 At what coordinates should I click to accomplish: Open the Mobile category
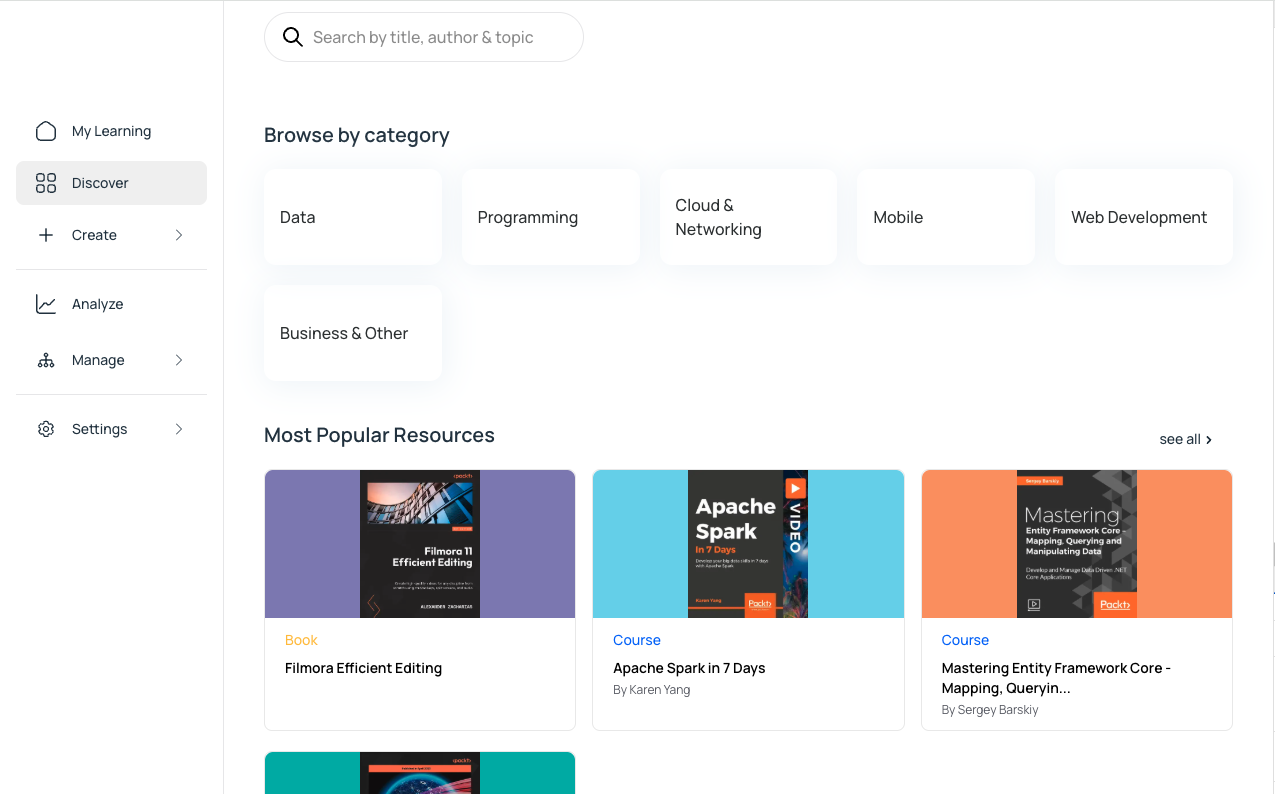pyautogui.click(x=946, y=217)
